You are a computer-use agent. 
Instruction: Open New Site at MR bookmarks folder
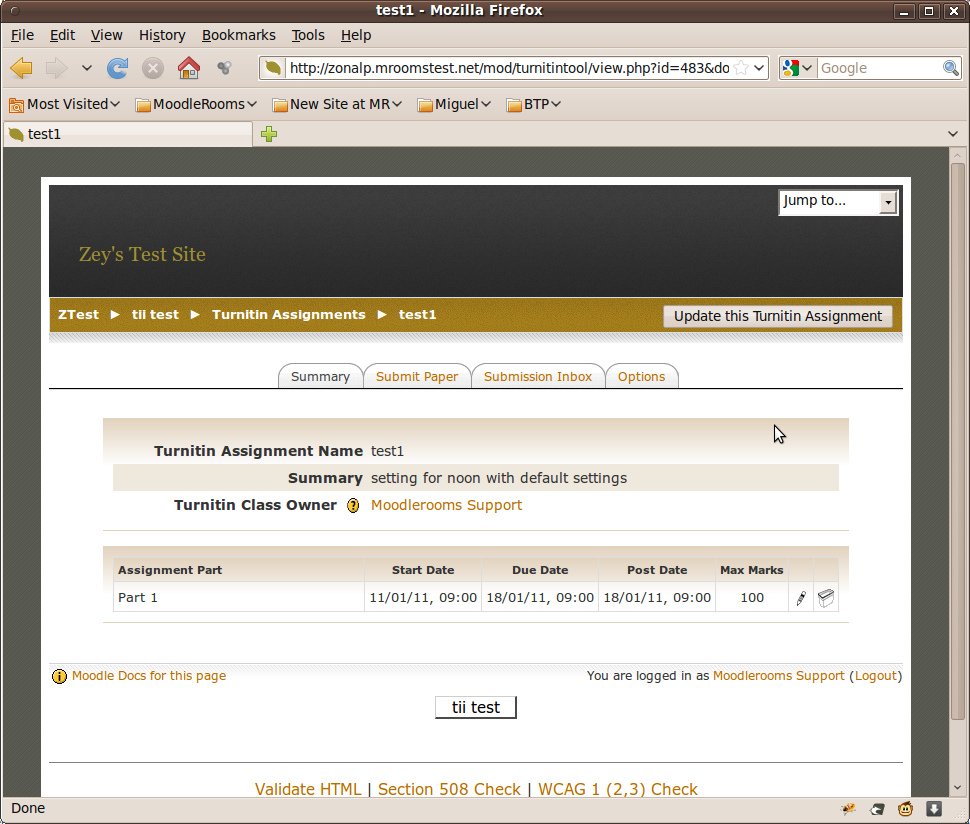[x=337, y=105]
